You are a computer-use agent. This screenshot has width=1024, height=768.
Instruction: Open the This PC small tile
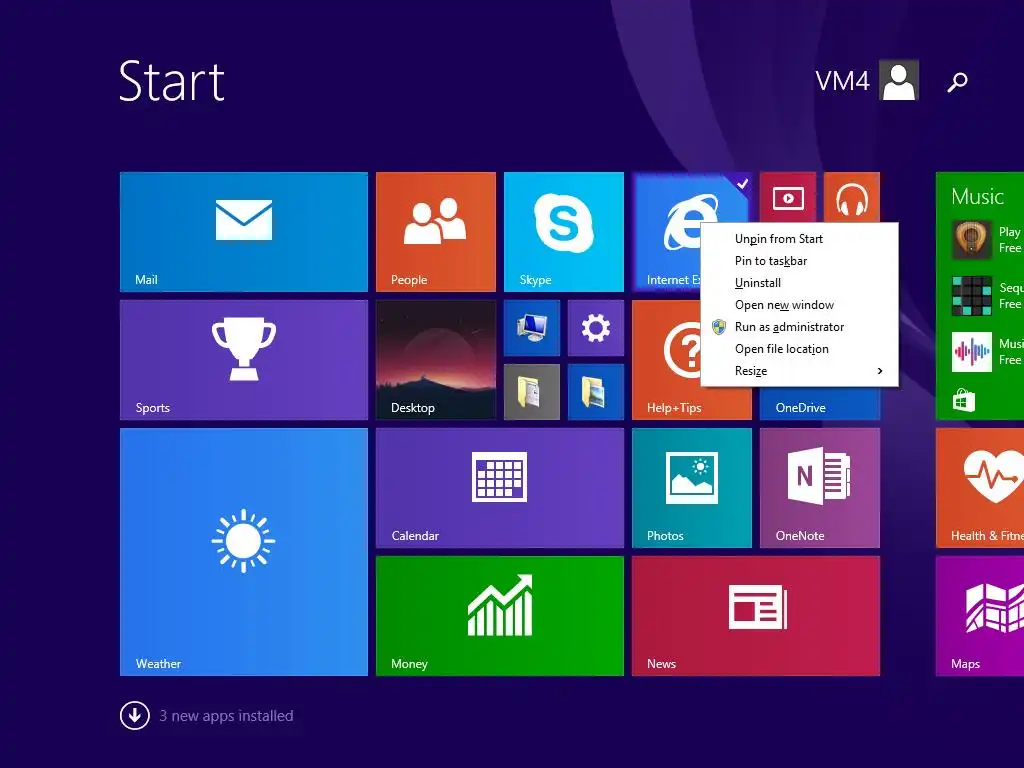[x=532, y=328]
